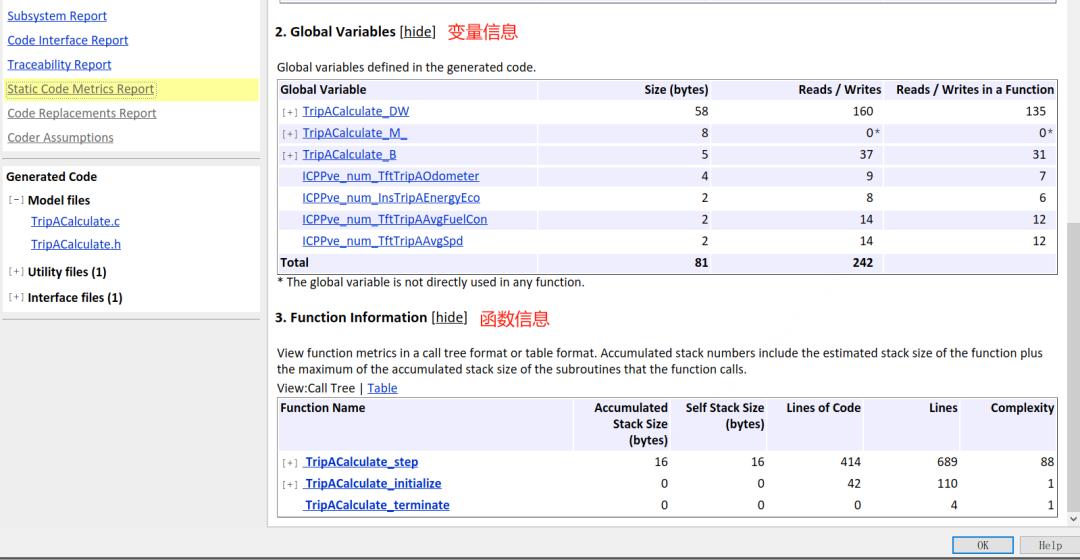Expand Interface files (1) group
This screenshot has height=560, width=1080.
pyautogui.click(x=16, y=298)
